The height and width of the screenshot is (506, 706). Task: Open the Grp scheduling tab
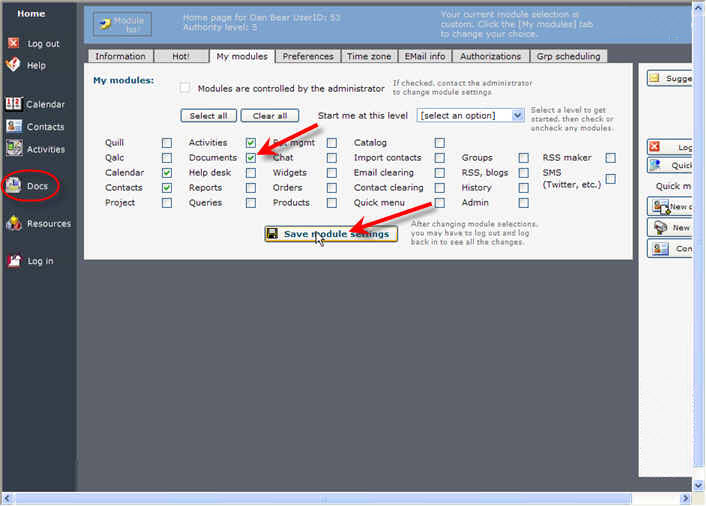tap(568, 56)
